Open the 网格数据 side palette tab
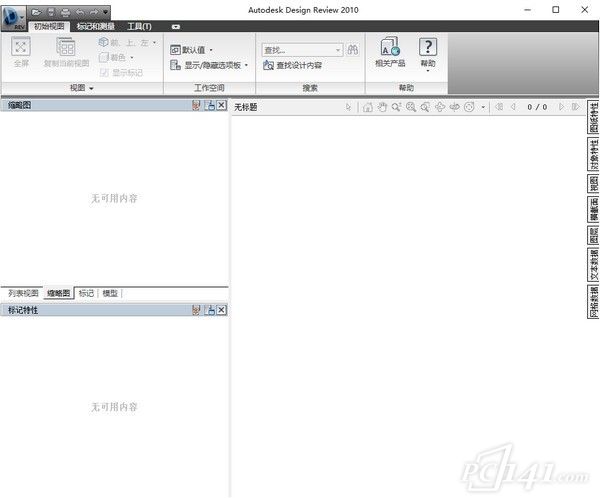600x498 pixels. point(593,302)
